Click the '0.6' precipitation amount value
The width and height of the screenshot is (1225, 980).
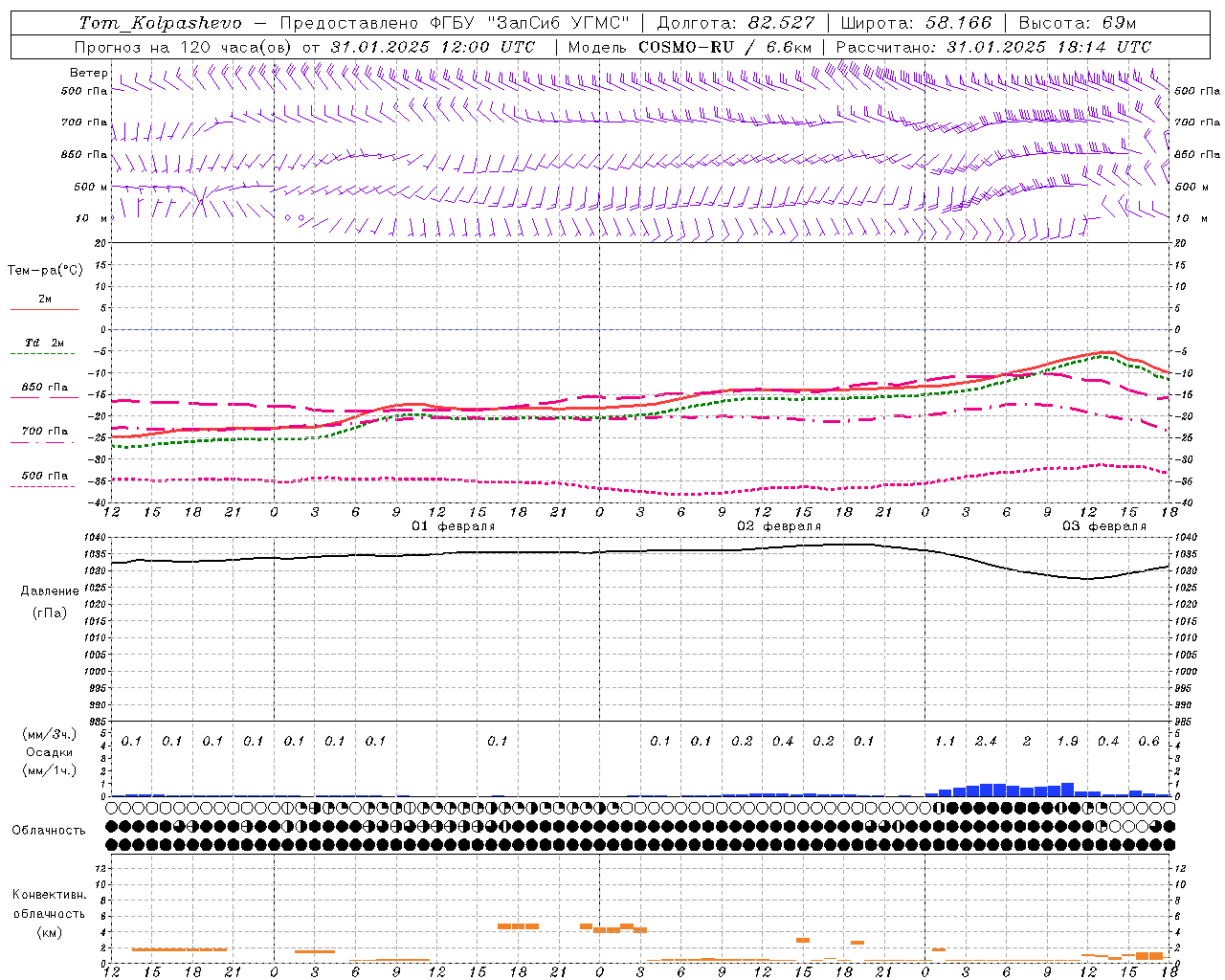(x=1148, y=742)
